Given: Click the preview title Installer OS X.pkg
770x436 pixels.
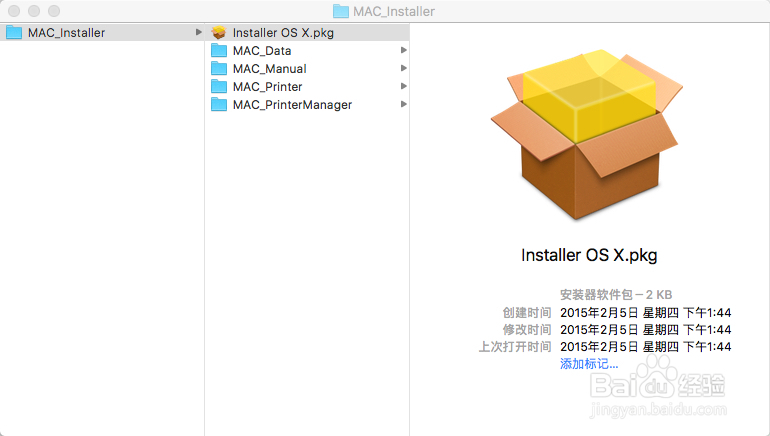Looking at the screenshot, I should click(589, 255).
